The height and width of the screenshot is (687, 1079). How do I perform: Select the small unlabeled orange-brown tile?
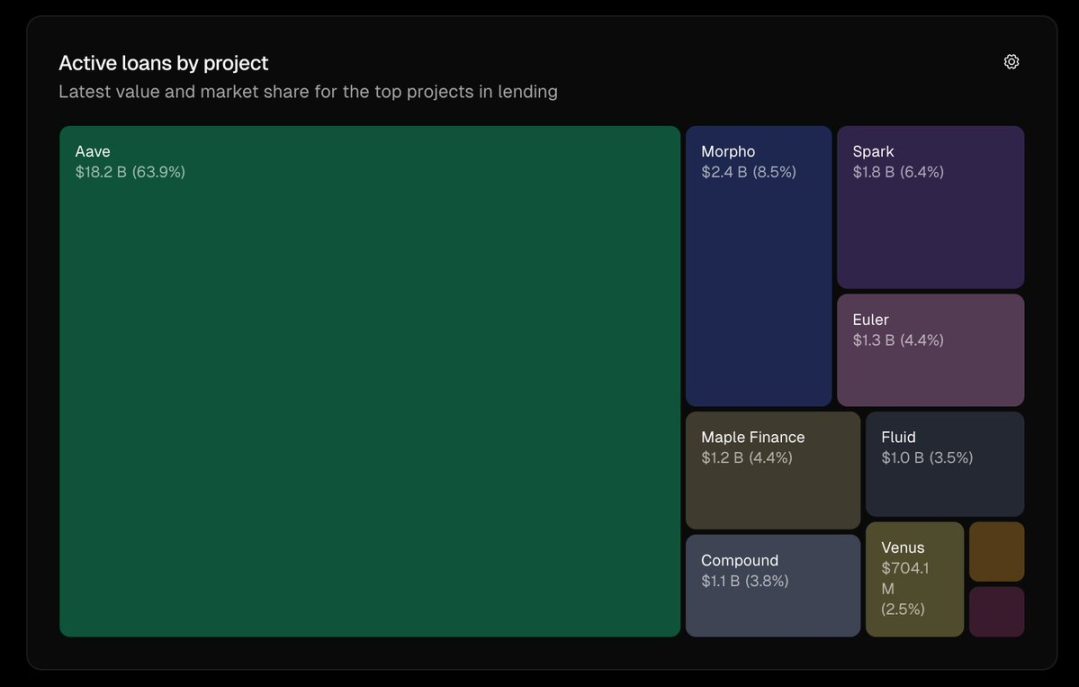click(x=996, y=551)
